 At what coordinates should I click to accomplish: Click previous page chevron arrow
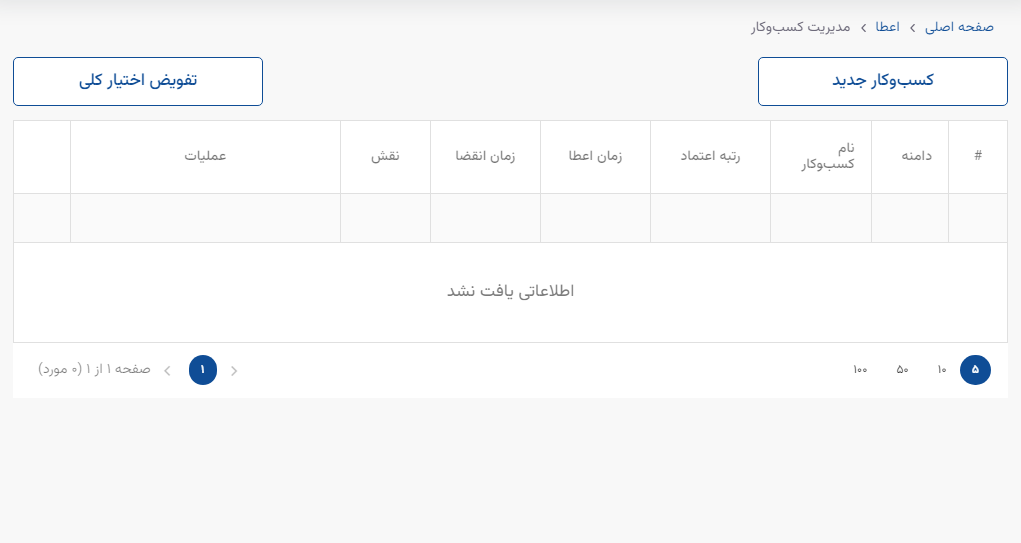234,370
